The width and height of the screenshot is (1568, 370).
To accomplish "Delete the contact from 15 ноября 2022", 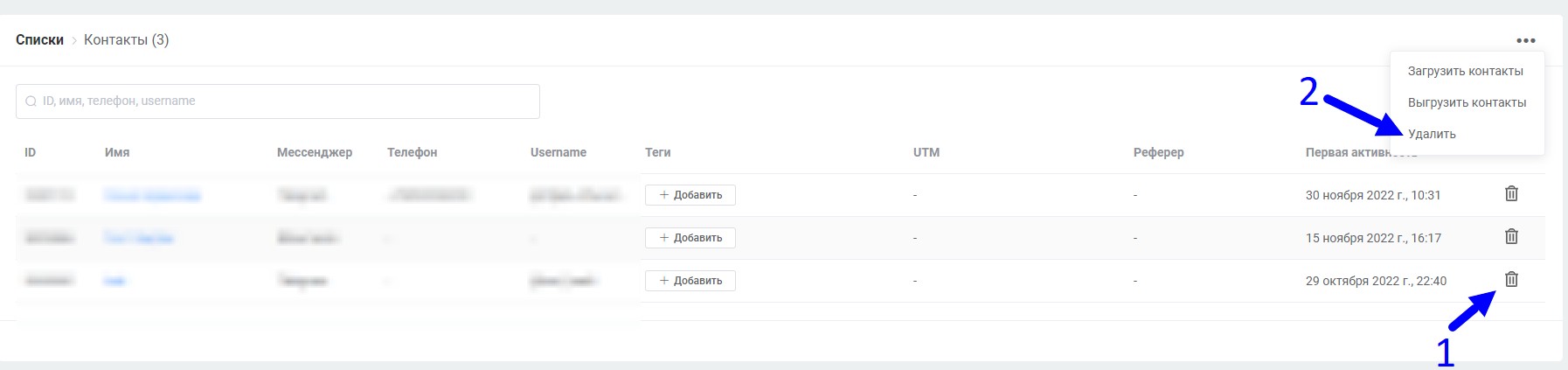I will 1511,236.
